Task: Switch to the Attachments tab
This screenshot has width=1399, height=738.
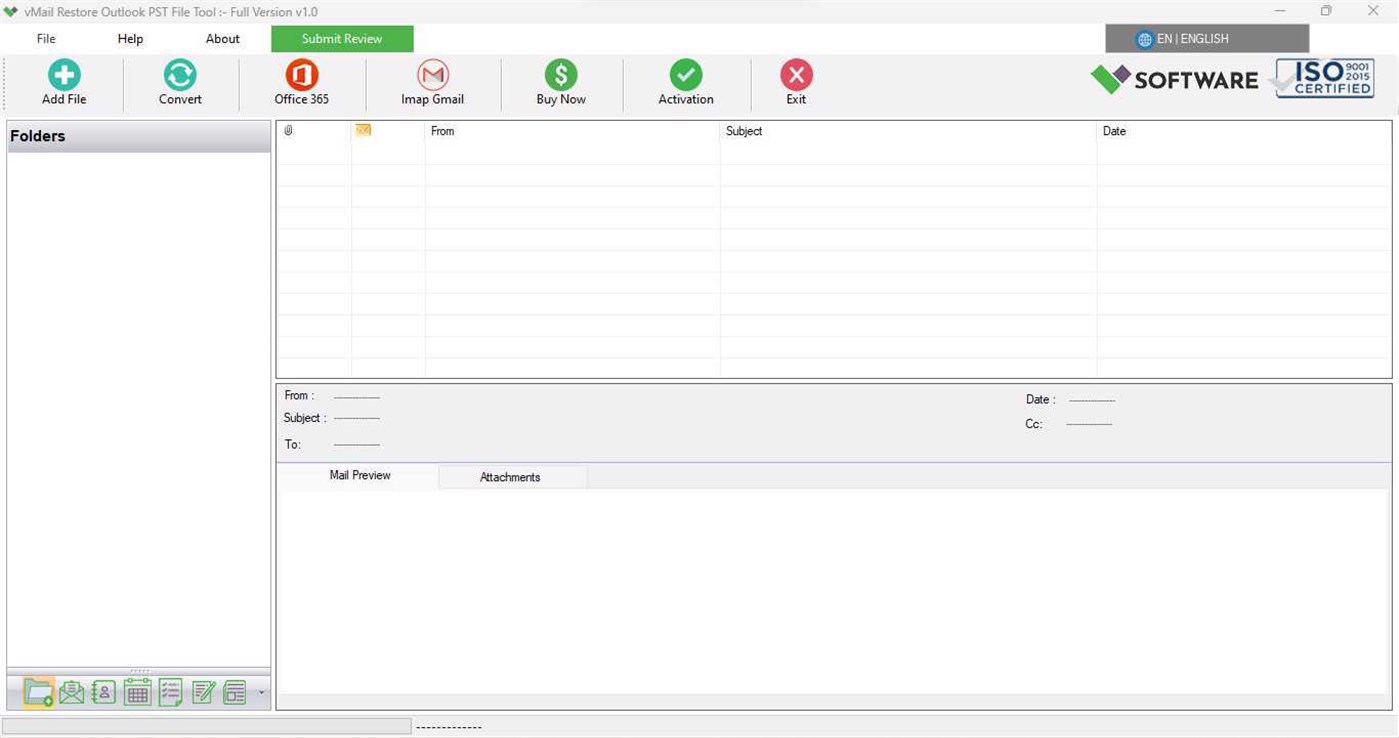Action: tap(510, 477)
